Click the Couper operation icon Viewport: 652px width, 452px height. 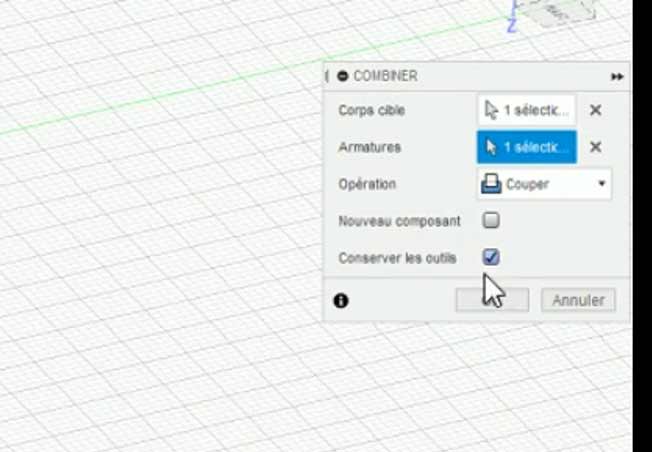[x=492, y=184]
